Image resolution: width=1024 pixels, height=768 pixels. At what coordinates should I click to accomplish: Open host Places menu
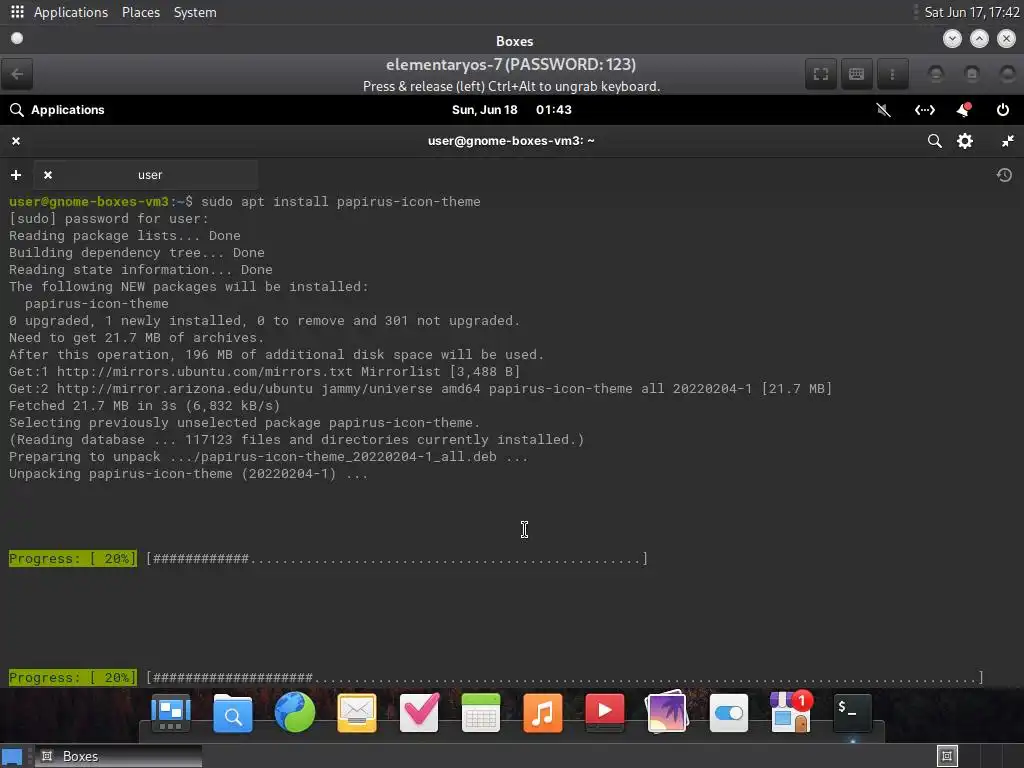coord(140,12)
